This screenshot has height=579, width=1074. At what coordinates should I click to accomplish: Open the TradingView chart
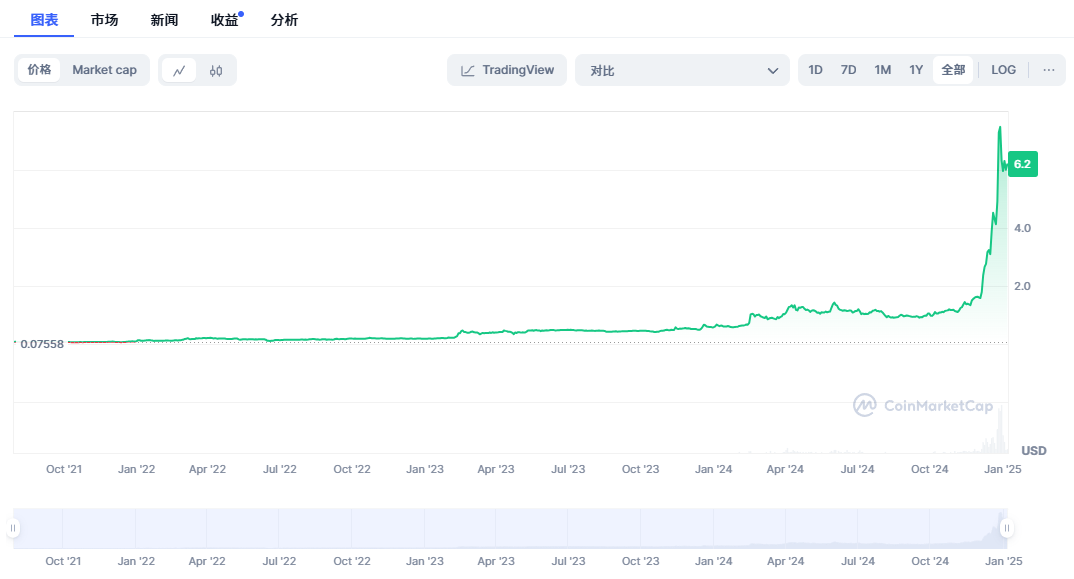(x=507, y=70)
